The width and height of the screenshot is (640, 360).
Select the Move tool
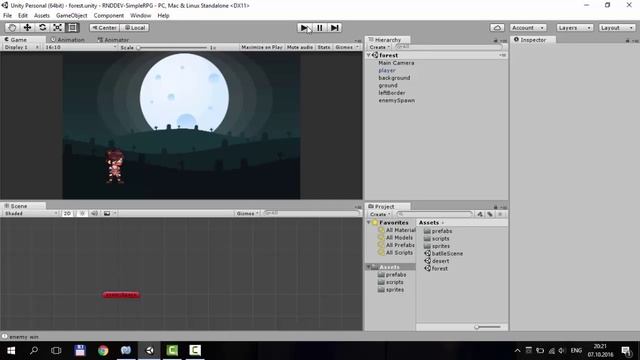click(x=27, y=27)
